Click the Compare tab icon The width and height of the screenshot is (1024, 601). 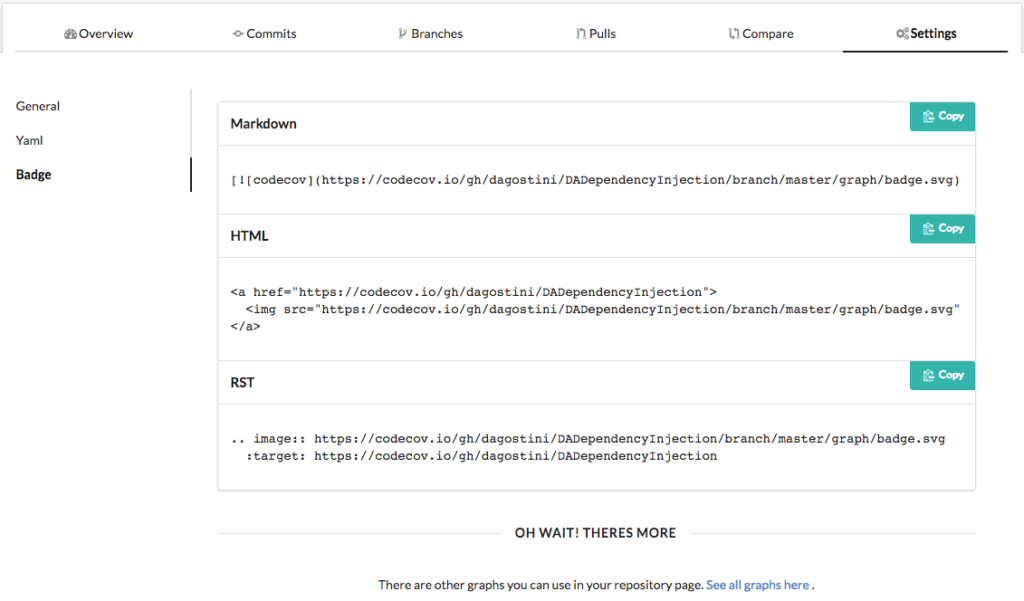pyautogui.click(x=734, y=34)
